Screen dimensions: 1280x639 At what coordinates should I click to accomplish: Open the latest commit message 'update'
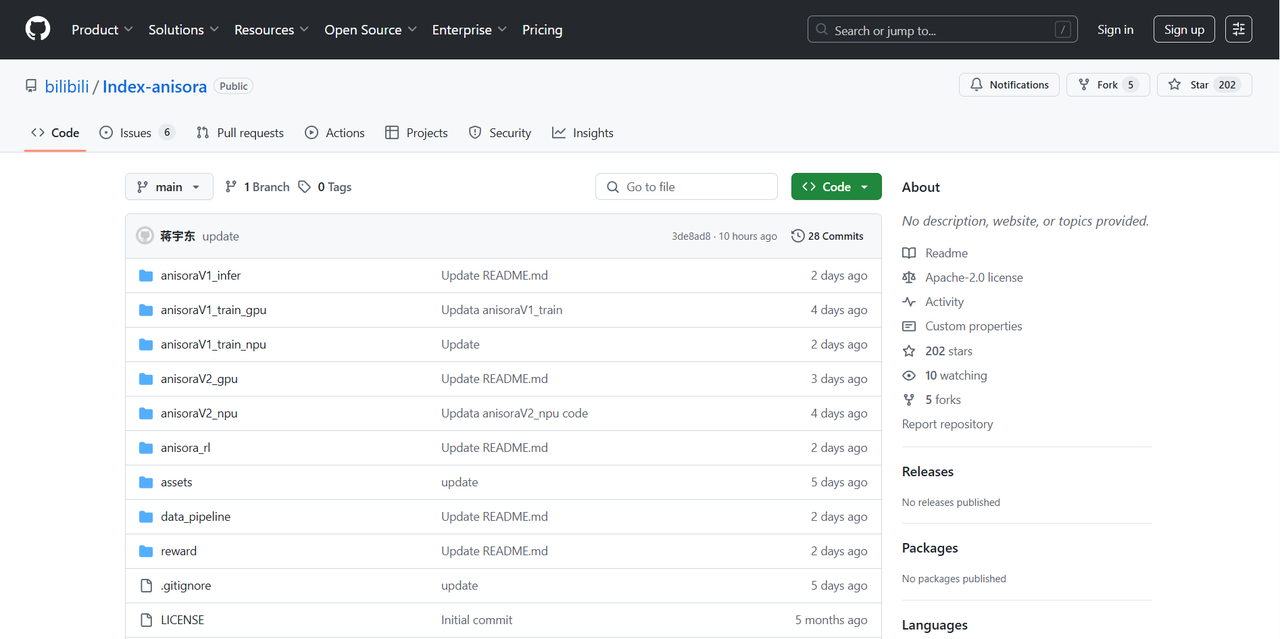(x=220, y=237)
